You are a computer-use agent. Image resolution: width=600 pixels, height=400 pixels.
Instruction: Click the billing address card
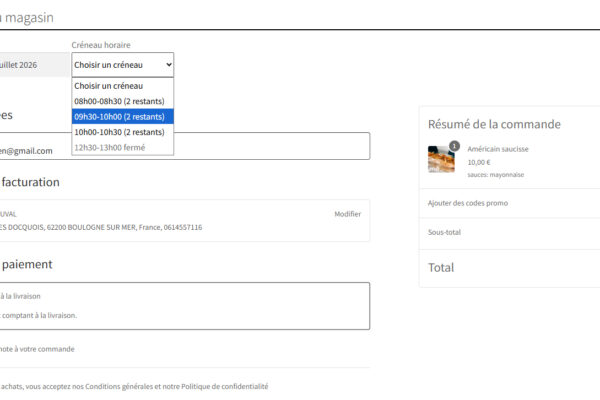[185, 220]
